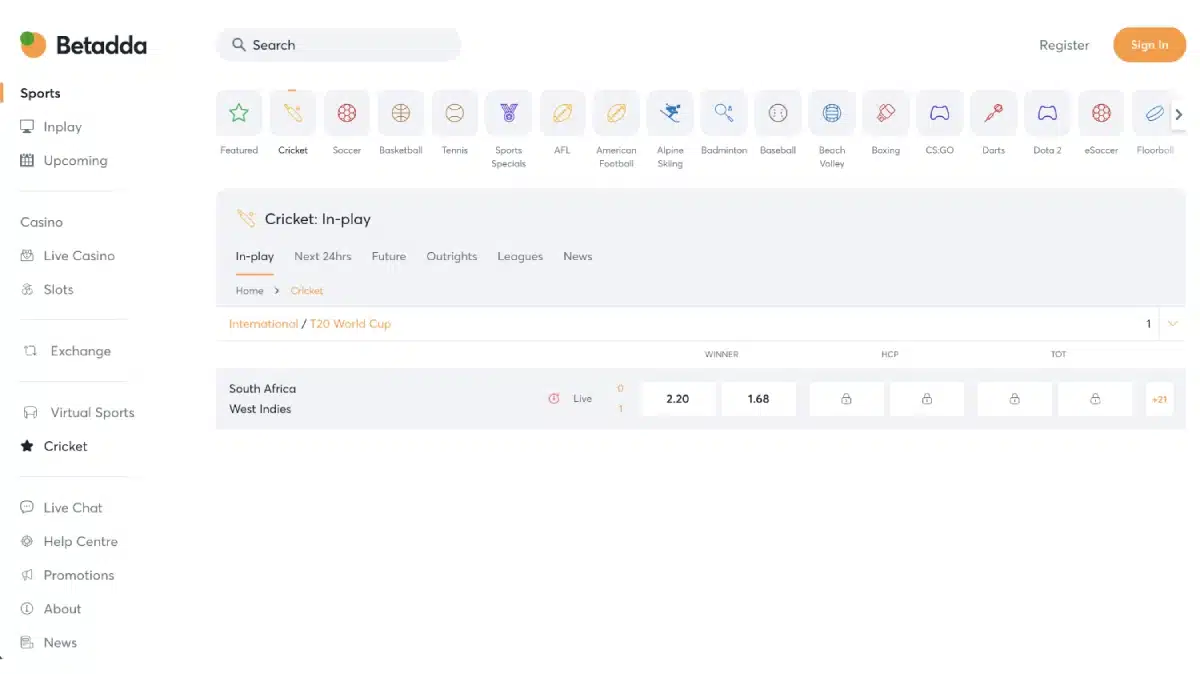Choose the Tennis sport icon
The width and height of the screenshot is (1200, 674).
tap(454, 114)
